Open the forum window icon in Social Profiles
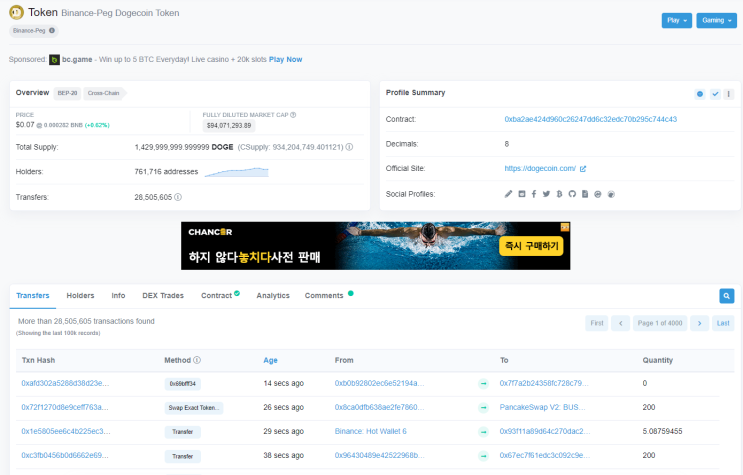Image resolution: width=743 pixels, height=475 pixels. click(x=522, y=194)
